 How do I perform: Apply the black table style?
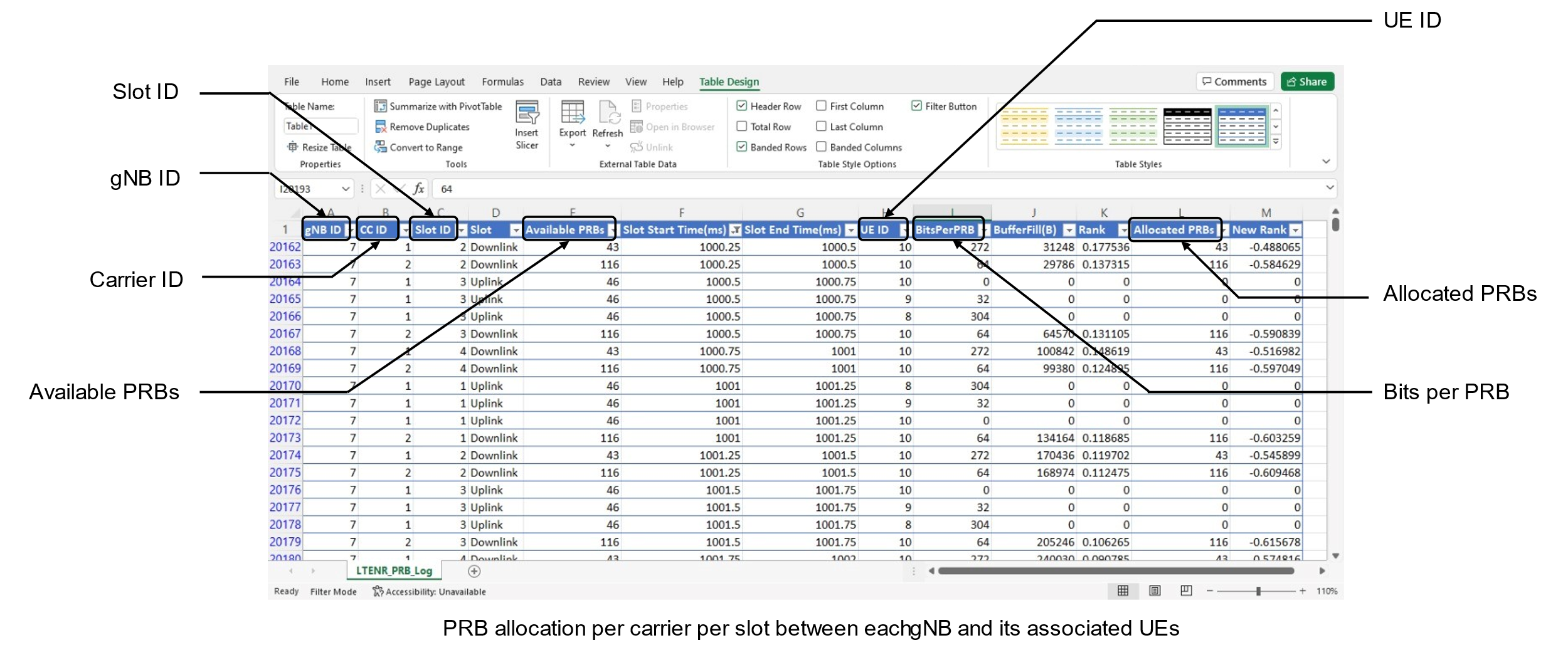(x=1187, y=127)
